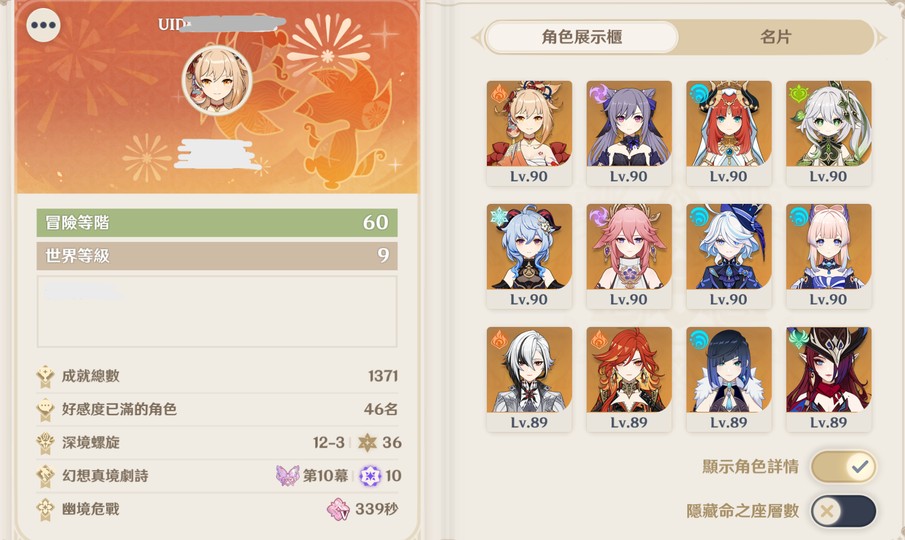The height and width of the screenshot is (540, 905).
Task: Open the Spiral Abyss 深境螺旋 icon
Action: (45, 442)
